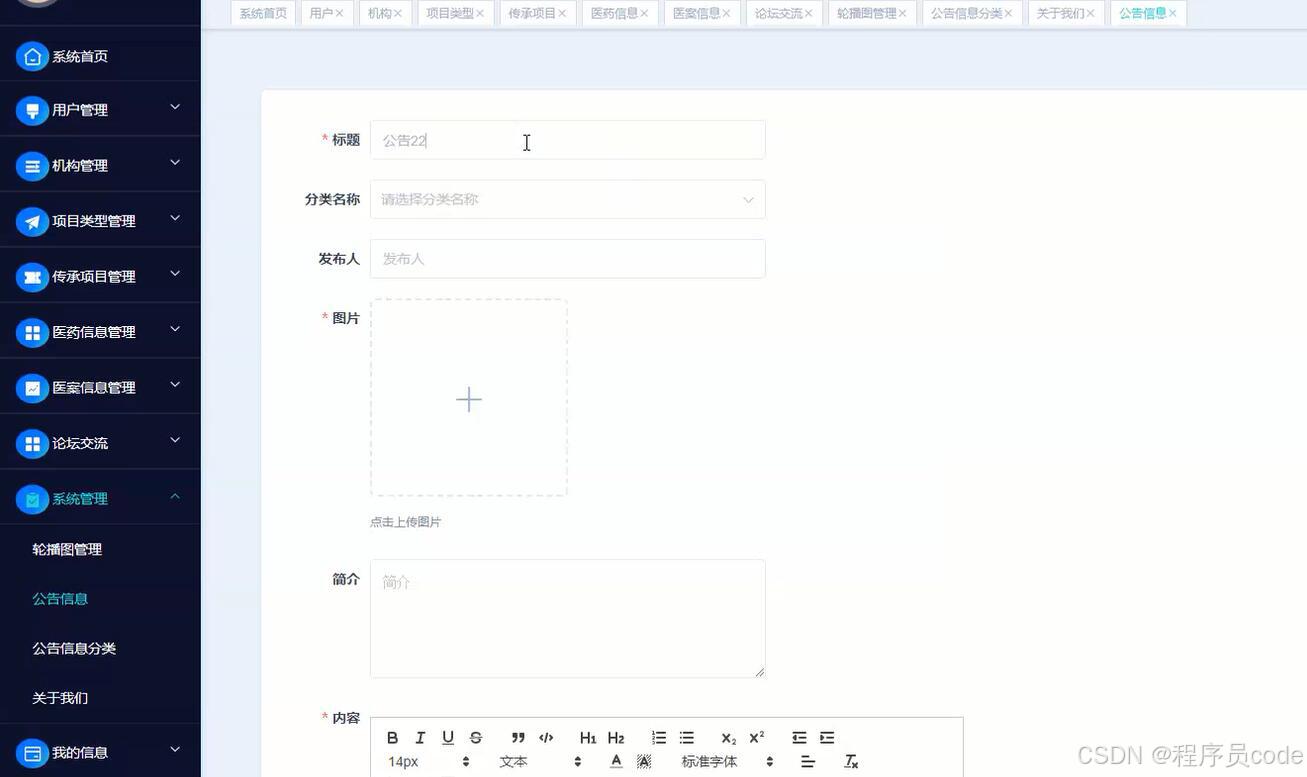Expand the 用户管理 sidebar menu
The width and height of the screenshot is (1307, 777).
[x=100, y=110]
